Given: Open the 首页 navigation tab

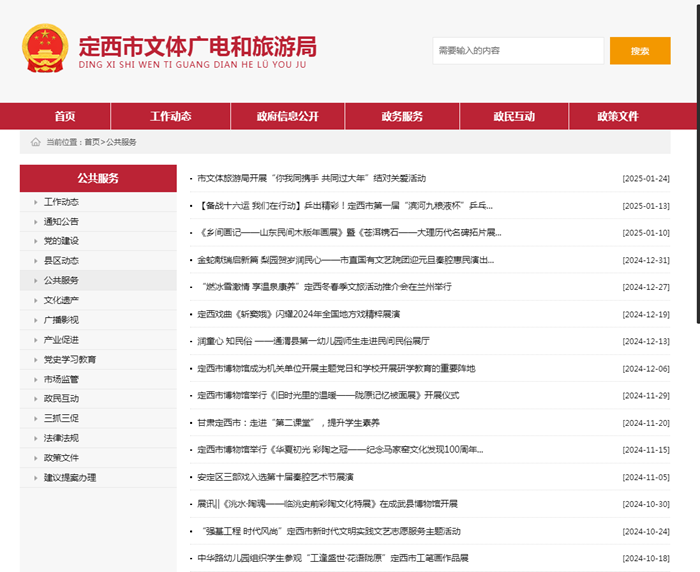Looking at the screenshot, I should pyautogui.click(x=65, y=116).
